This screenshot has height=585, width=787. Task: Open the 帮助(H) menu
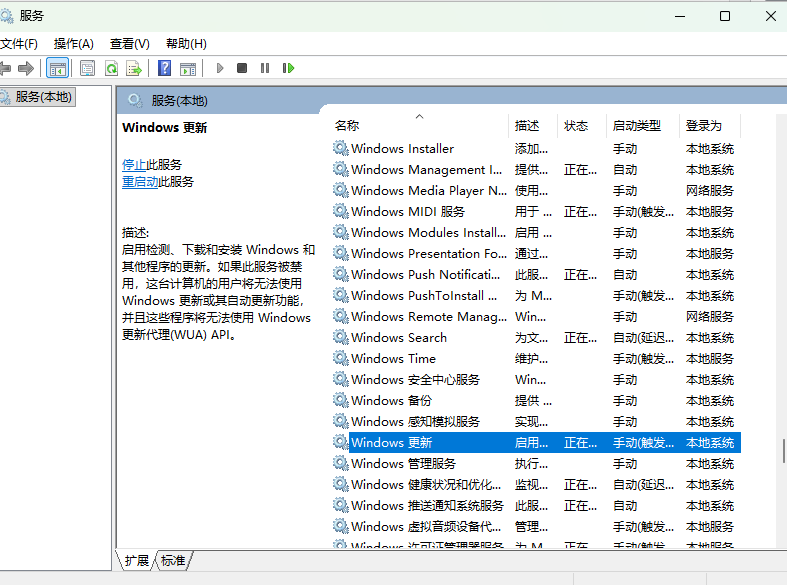pyautogui.click(x=186, y=44)
